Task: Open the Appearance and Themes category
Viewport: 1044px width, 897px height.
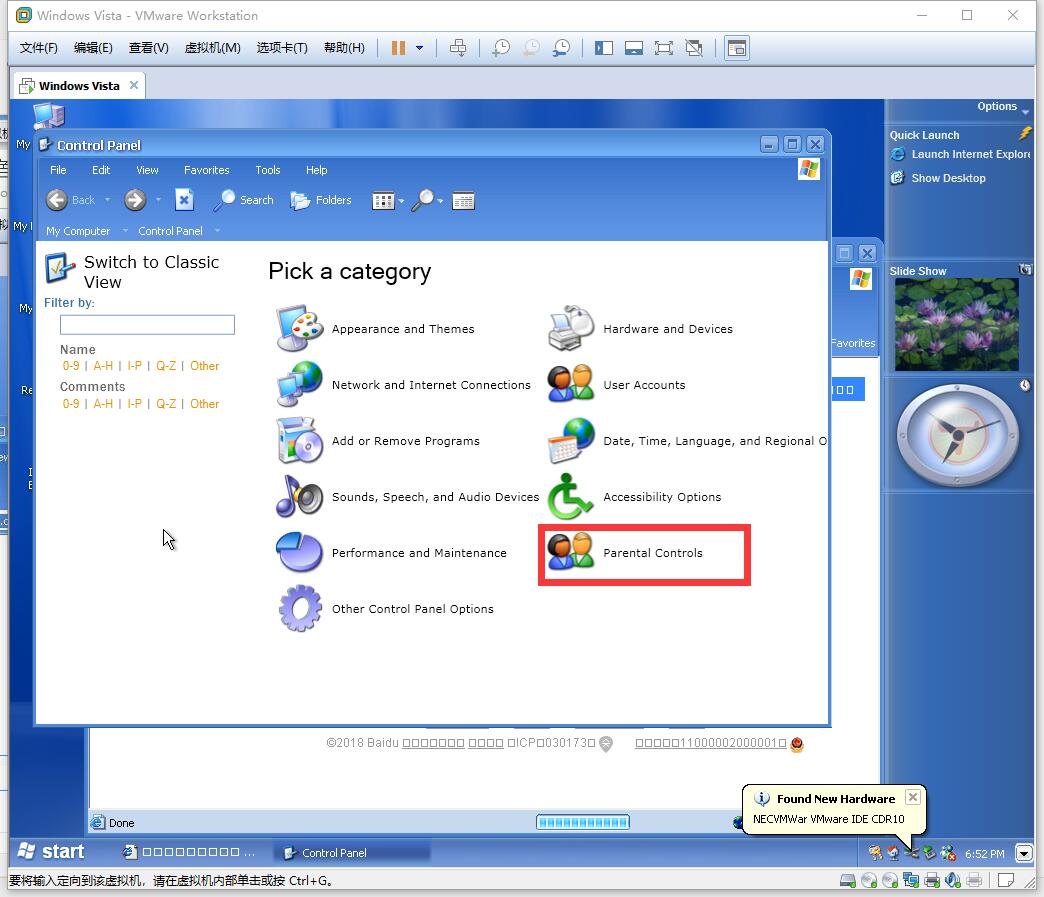Action: (376, 328)
